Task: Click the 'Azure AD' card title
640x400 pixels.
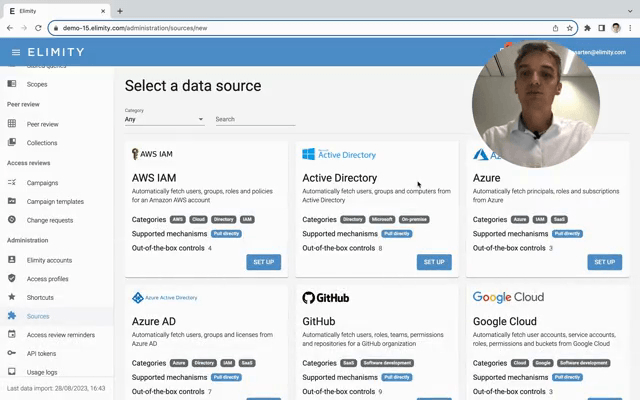Action: [153, 321]
